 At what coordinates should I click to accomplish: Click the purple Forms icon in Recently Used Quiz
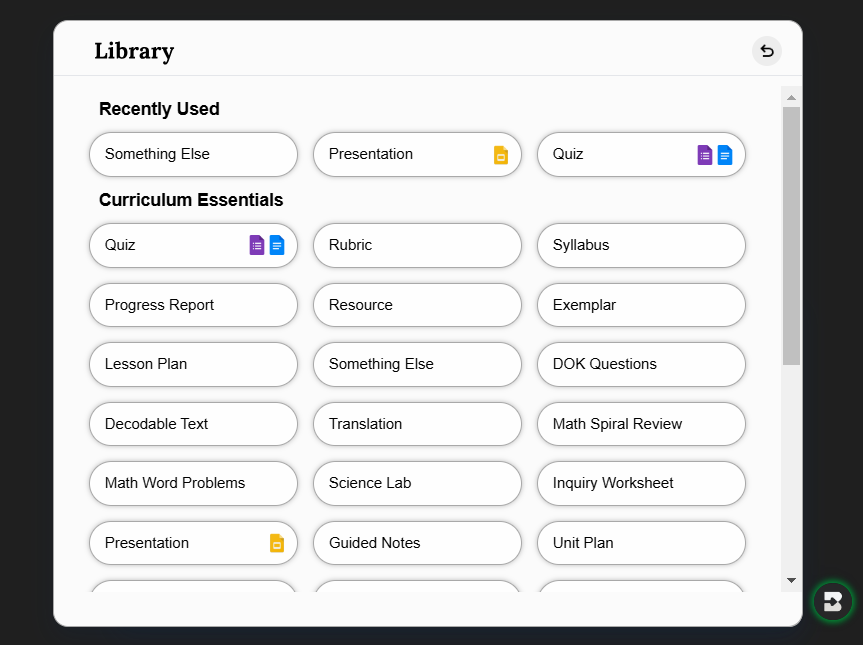(705, 155)
